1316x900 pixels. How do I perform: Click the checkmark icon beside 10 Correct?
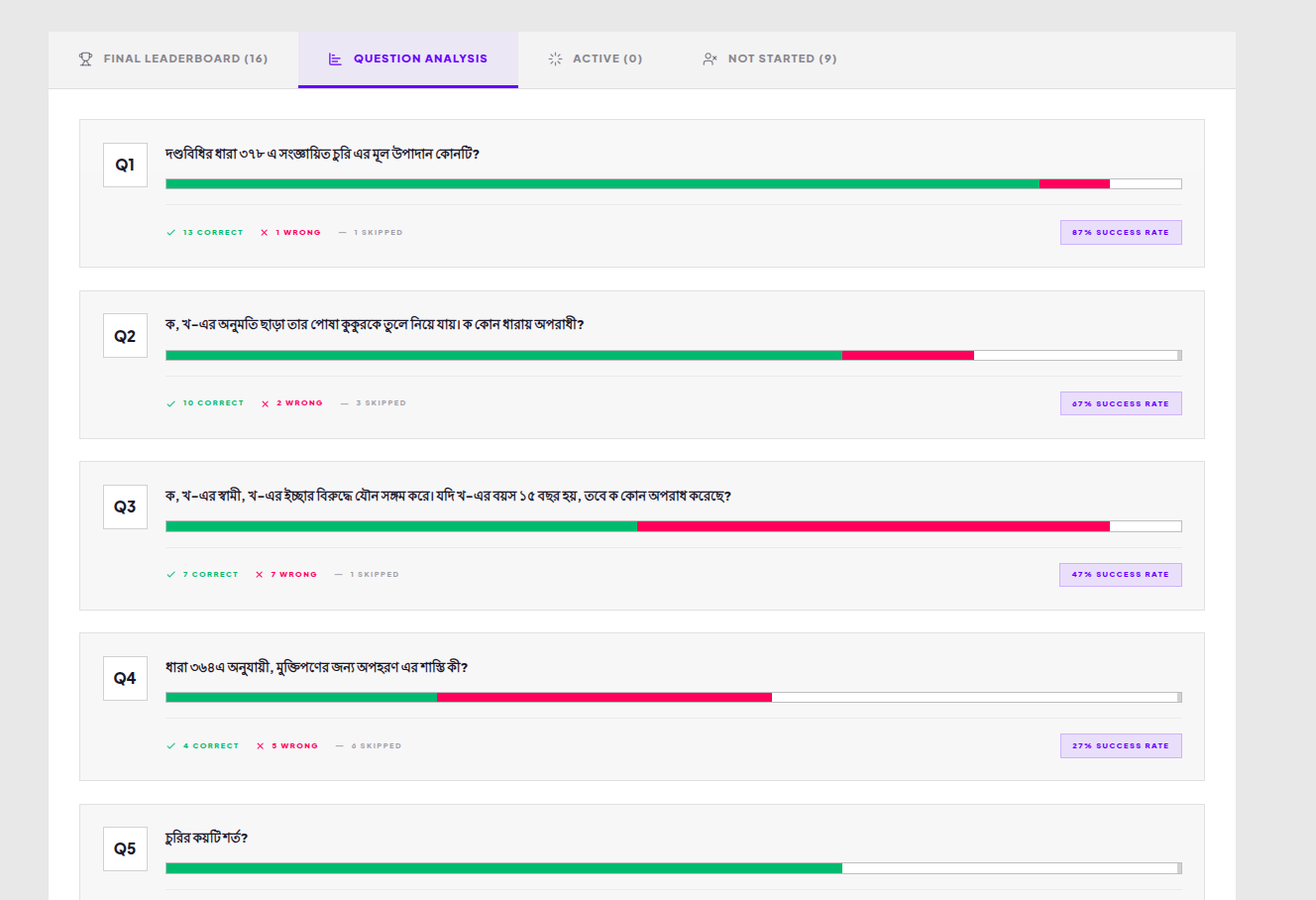pyautogui.click(x=171, y=403)
